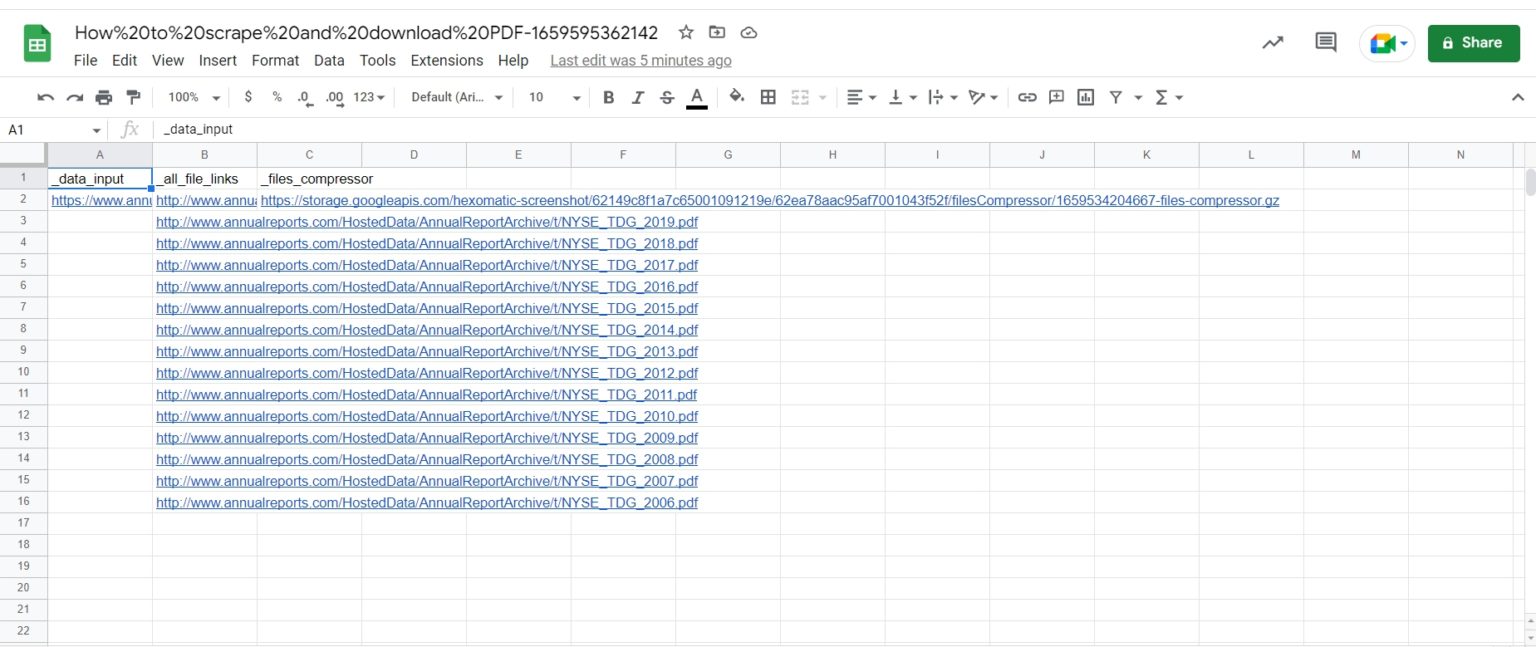
Task: Open the Insert menu
Action: click(218, 60)
